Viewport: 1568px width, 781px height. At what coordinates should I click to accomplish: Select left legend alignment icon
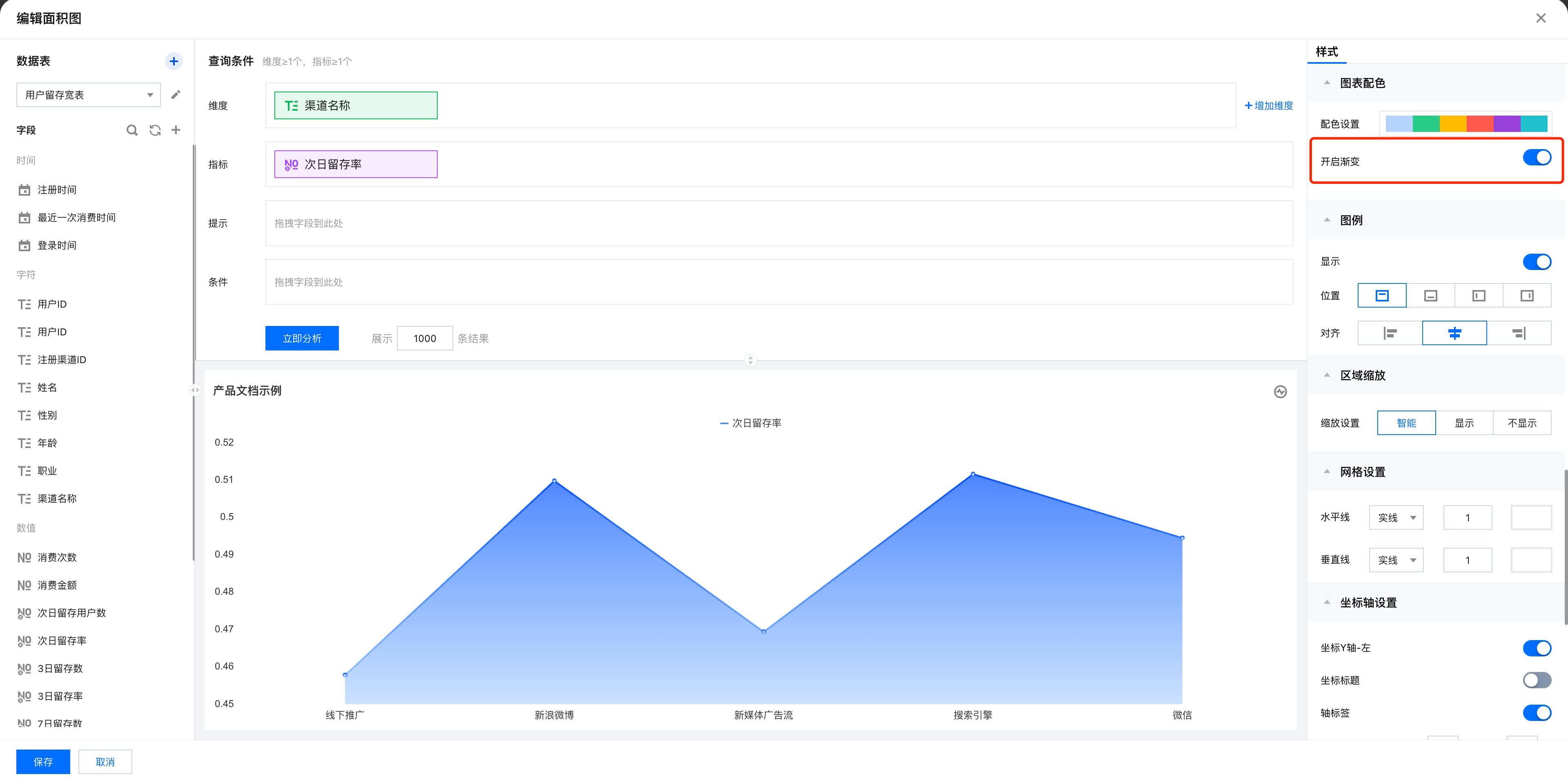click(1390, 333)
